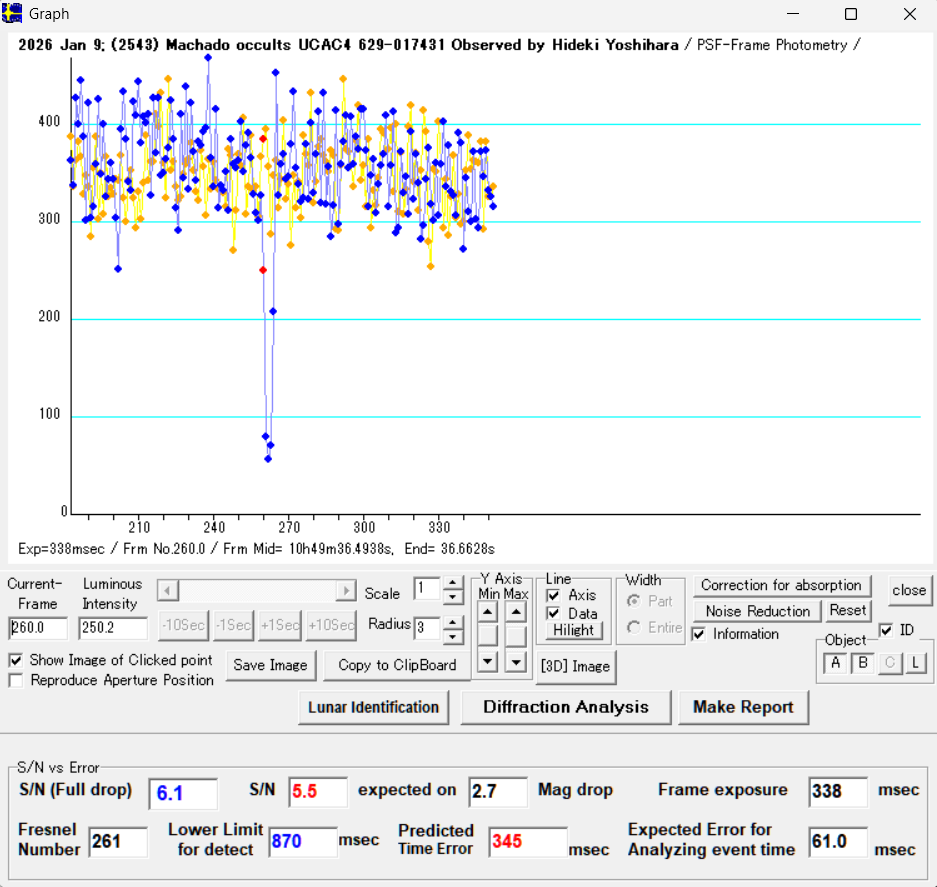Screen dimensions: 937x887
Task: Decrease the Radius value with down arrow
Action: point(453,637)
